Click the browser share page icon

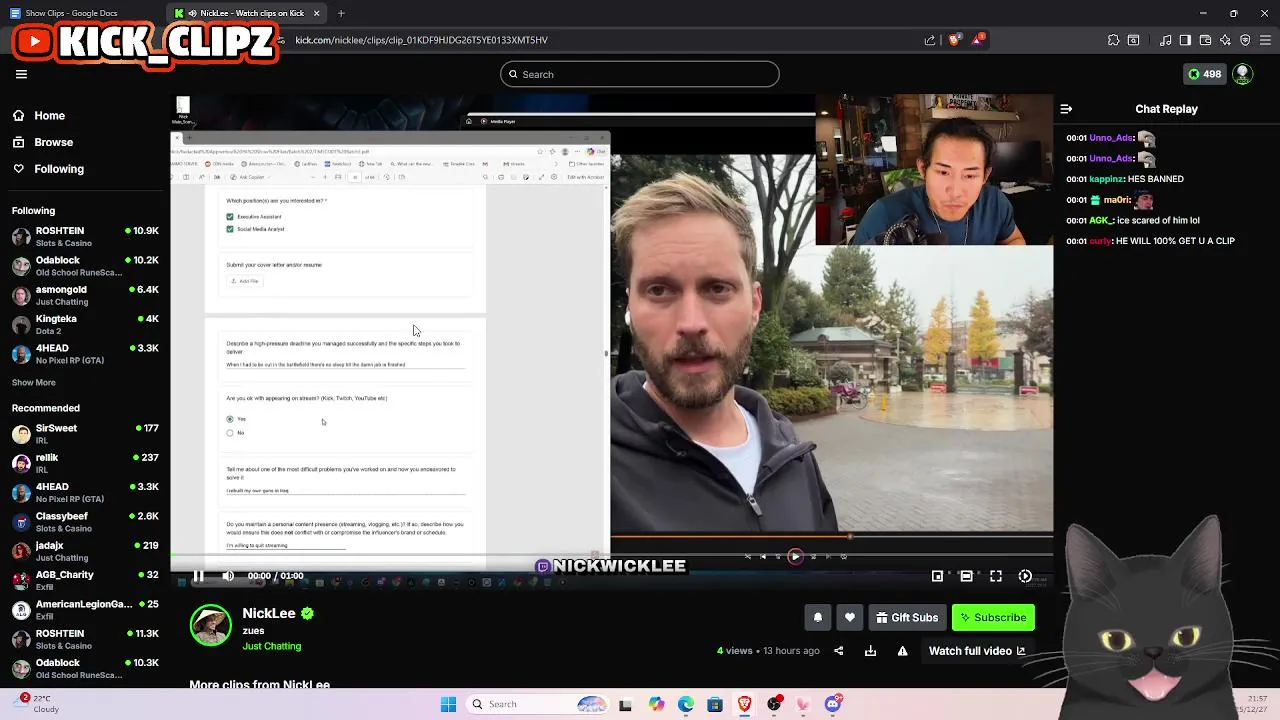click(930, 40)
